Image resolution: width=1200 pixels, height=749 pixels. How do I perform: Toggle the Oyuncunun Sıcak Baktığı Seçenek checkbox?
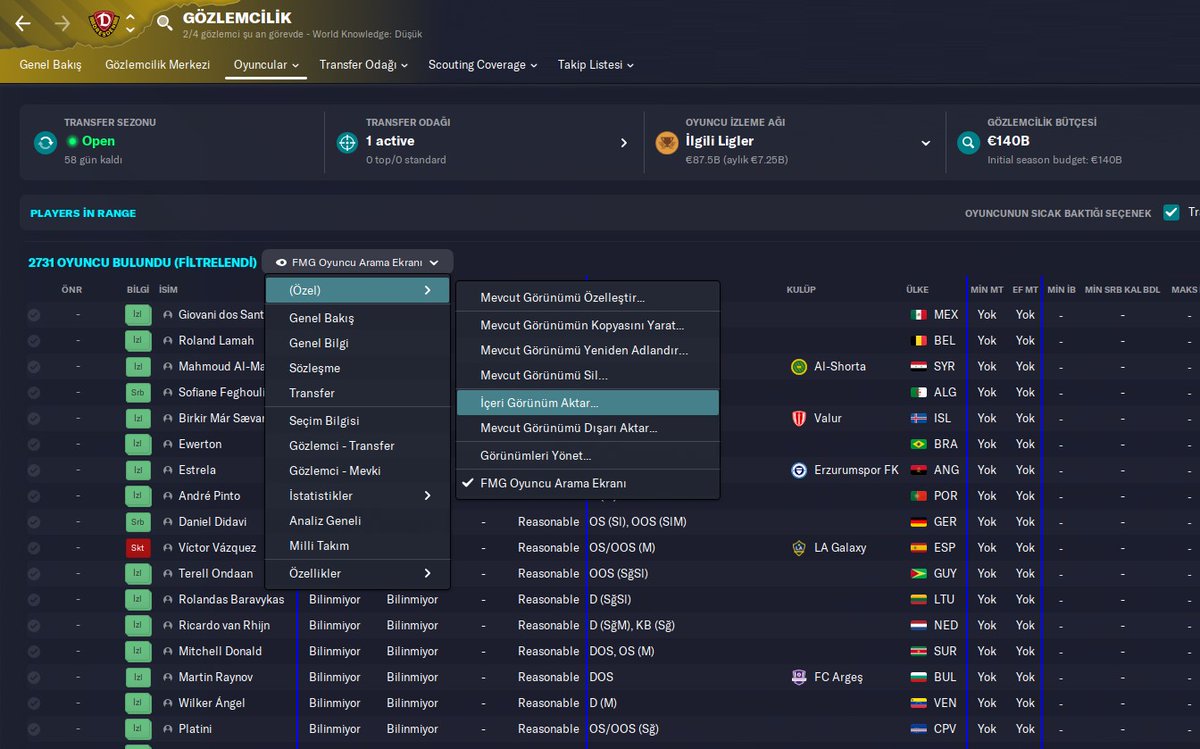(1171, 212)
